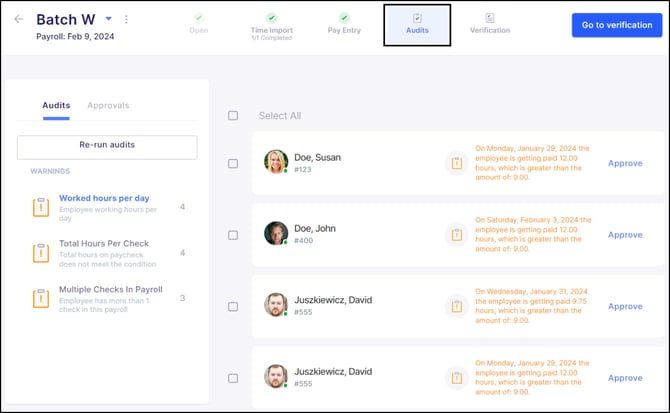The image size is (670, 413).
Task: Check the box for Juszkiewicz, David January 29 row
Action: [x=233, y=378]
